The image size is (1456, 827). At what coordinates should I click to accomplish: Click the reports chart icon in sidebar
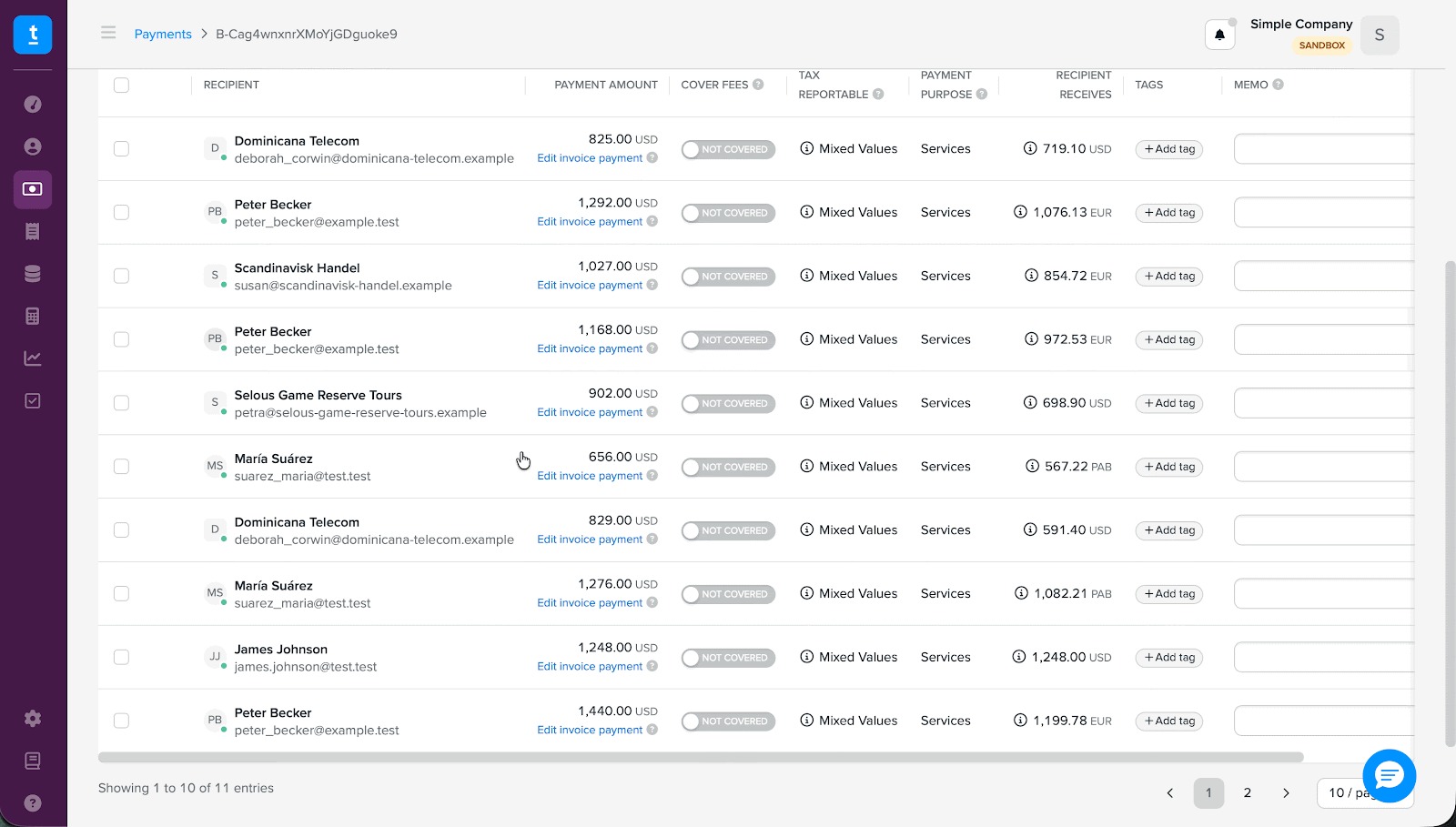pyautogui.click(x=33, y=358)
